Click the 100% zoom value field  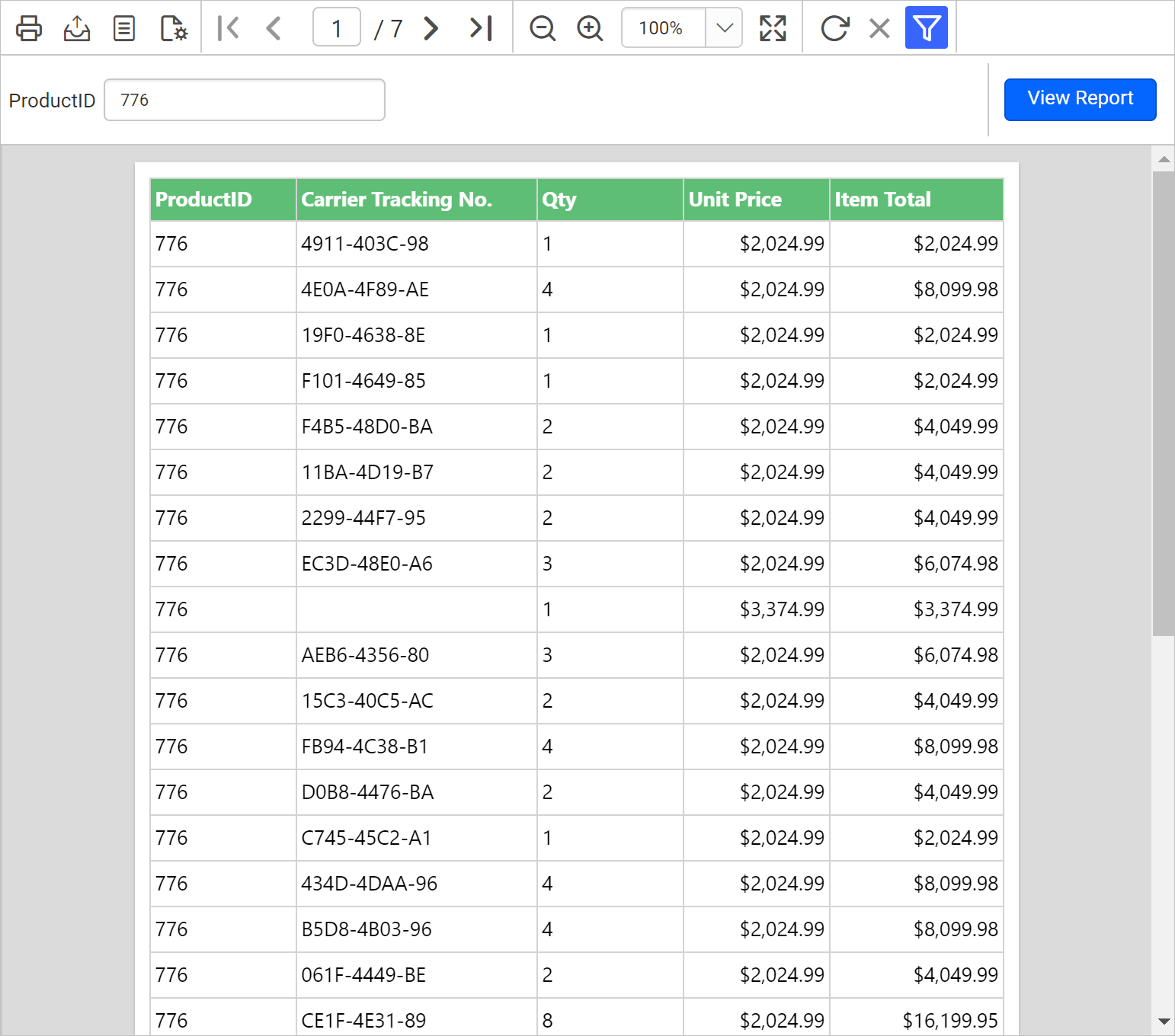pos(663,28)
